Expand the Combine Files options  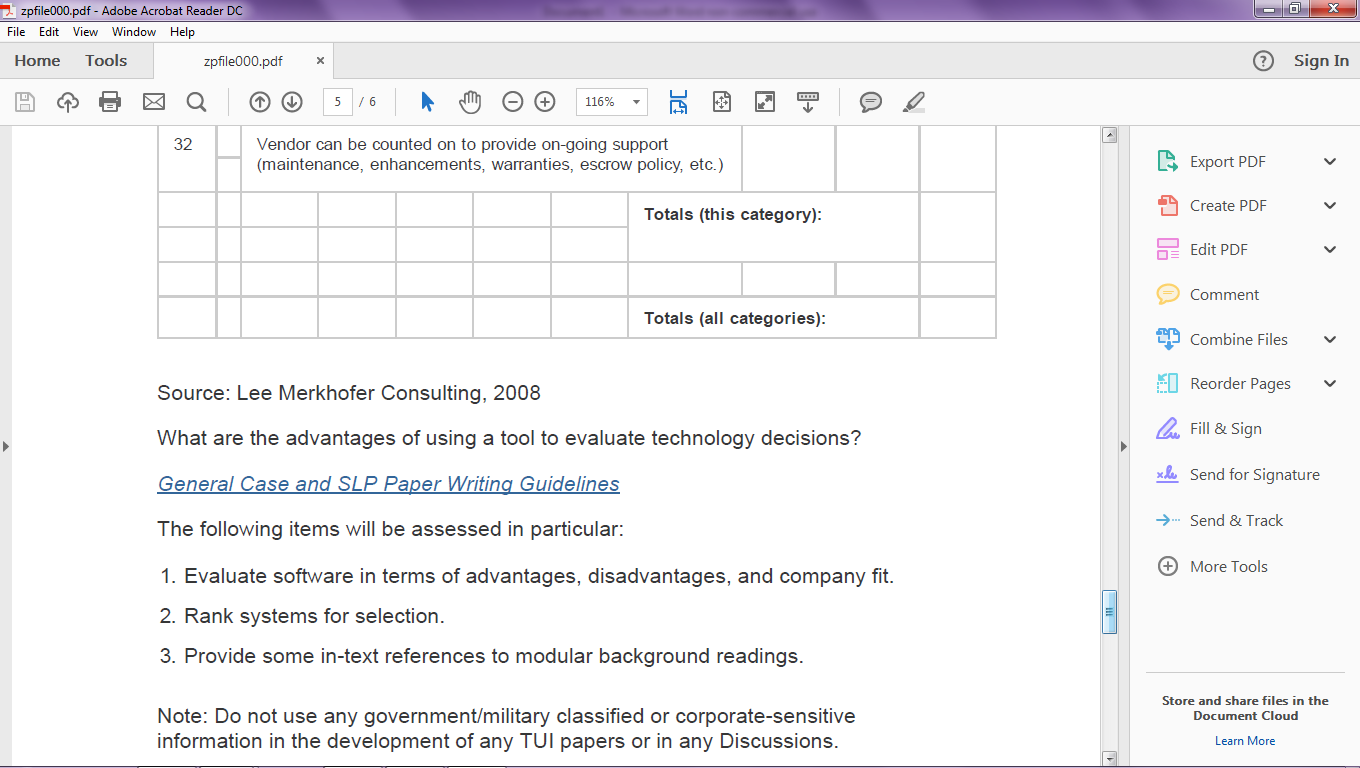click(x=1330, y=340)
